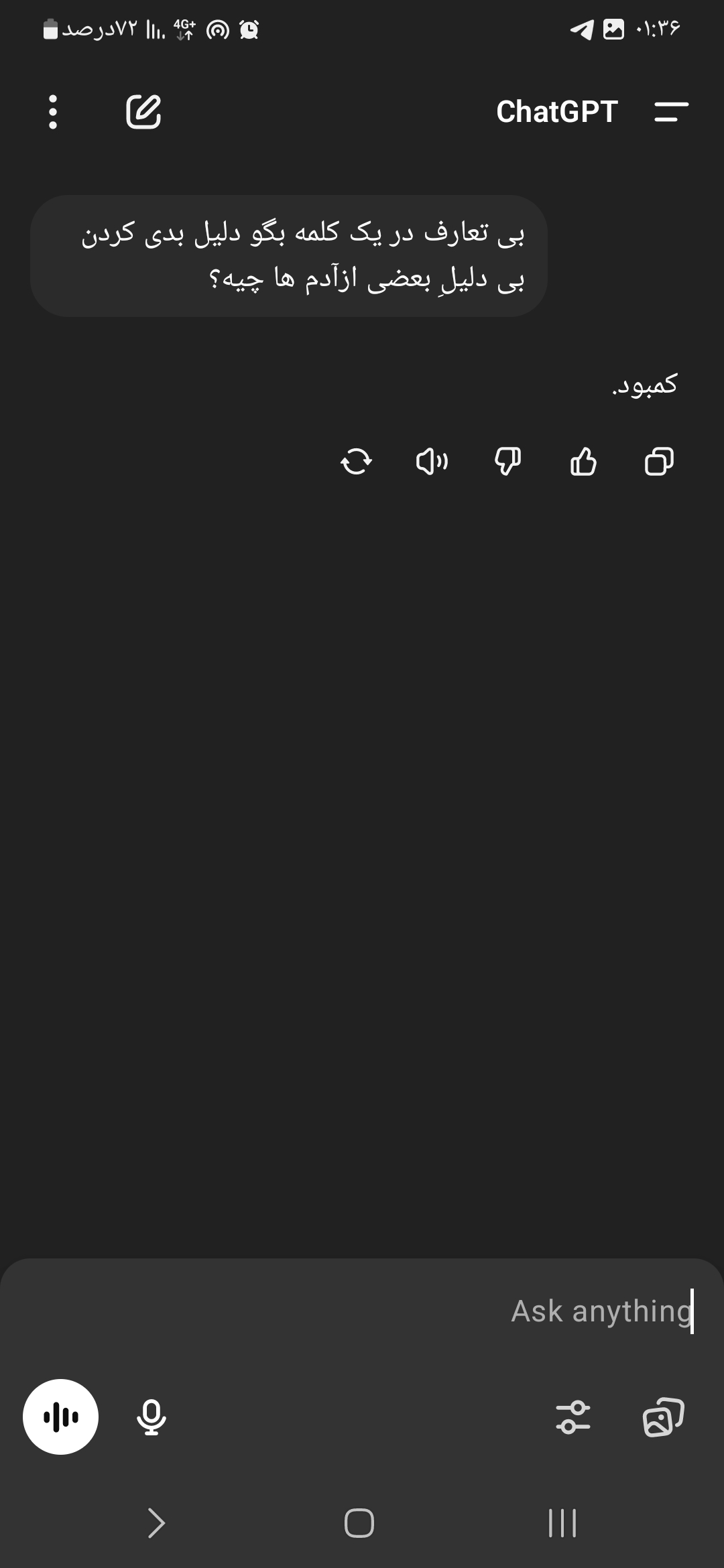Regenerate the response with the refresh icon
The height and width of the screenshot is (1568, 724).
[356, 462]
